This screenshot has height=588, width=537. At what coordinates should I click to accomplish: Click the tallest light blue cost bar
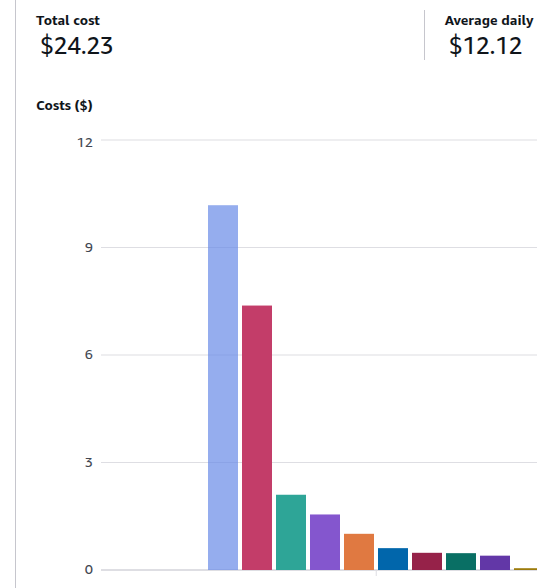point(223,387)
